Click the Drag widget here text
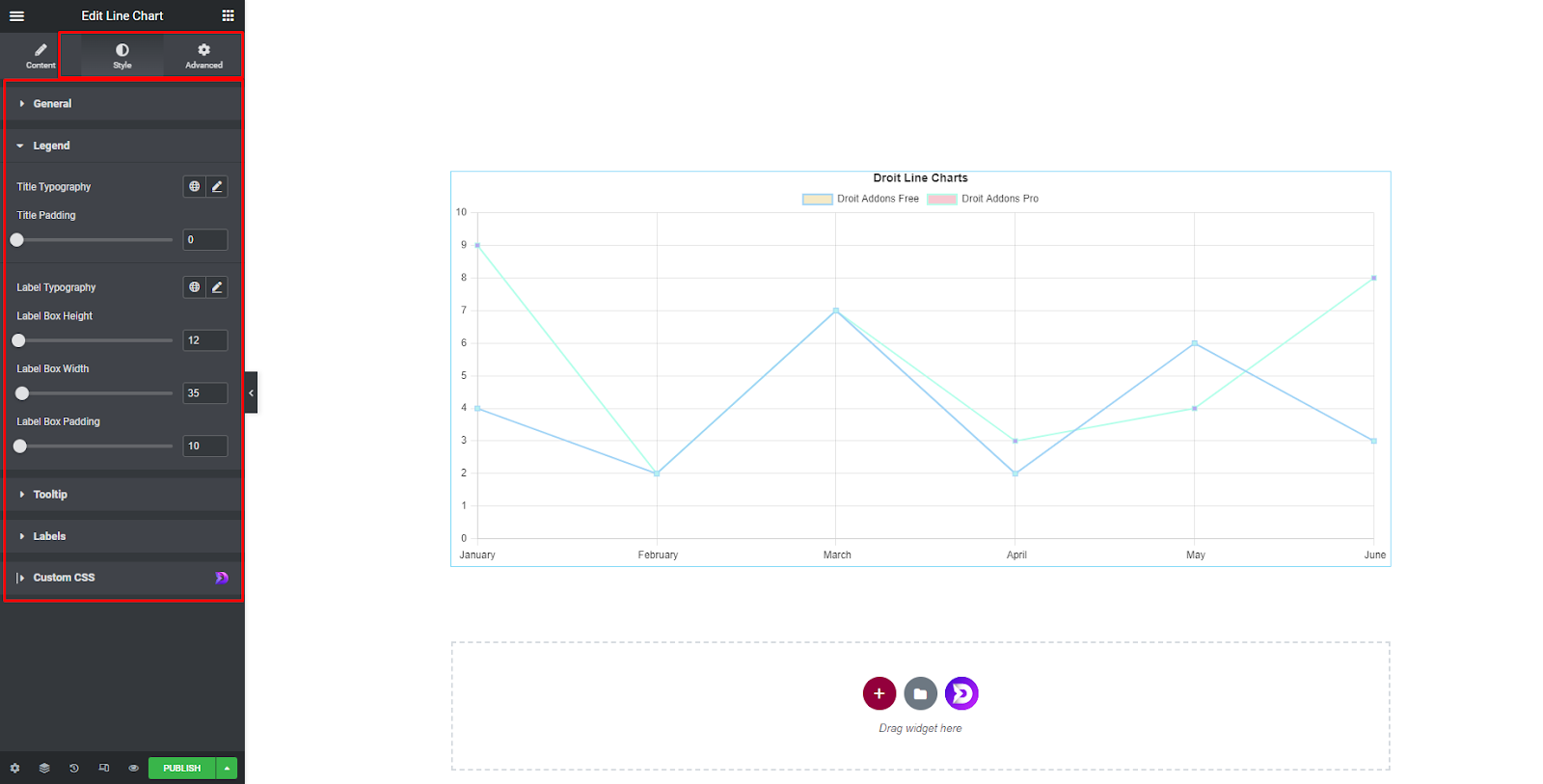This screenshot has height=784, width=1543. (921, 728)
